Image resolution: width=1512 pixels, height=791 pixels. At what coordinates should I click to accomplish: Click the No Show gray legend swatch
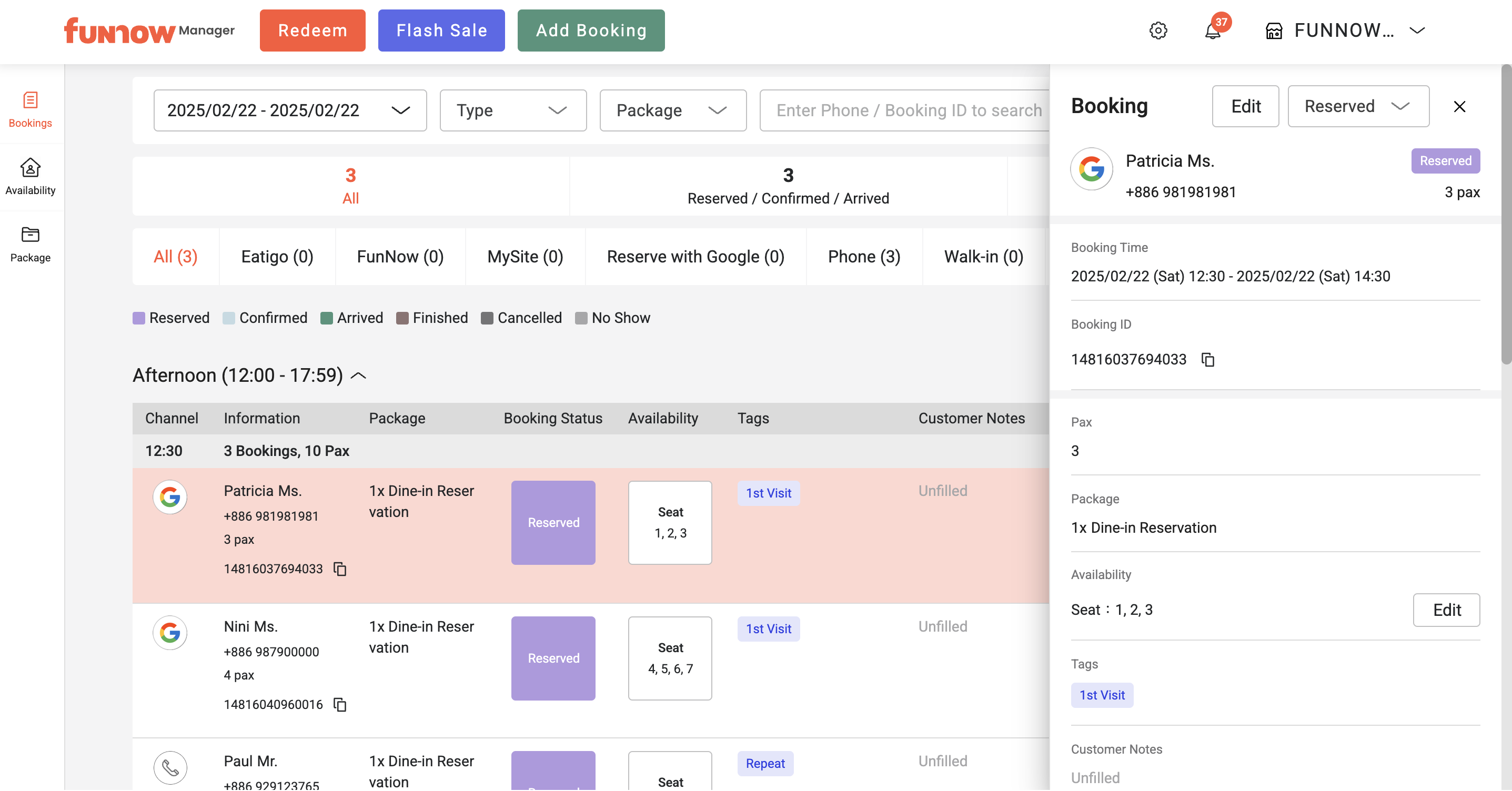tap(581, 318)
